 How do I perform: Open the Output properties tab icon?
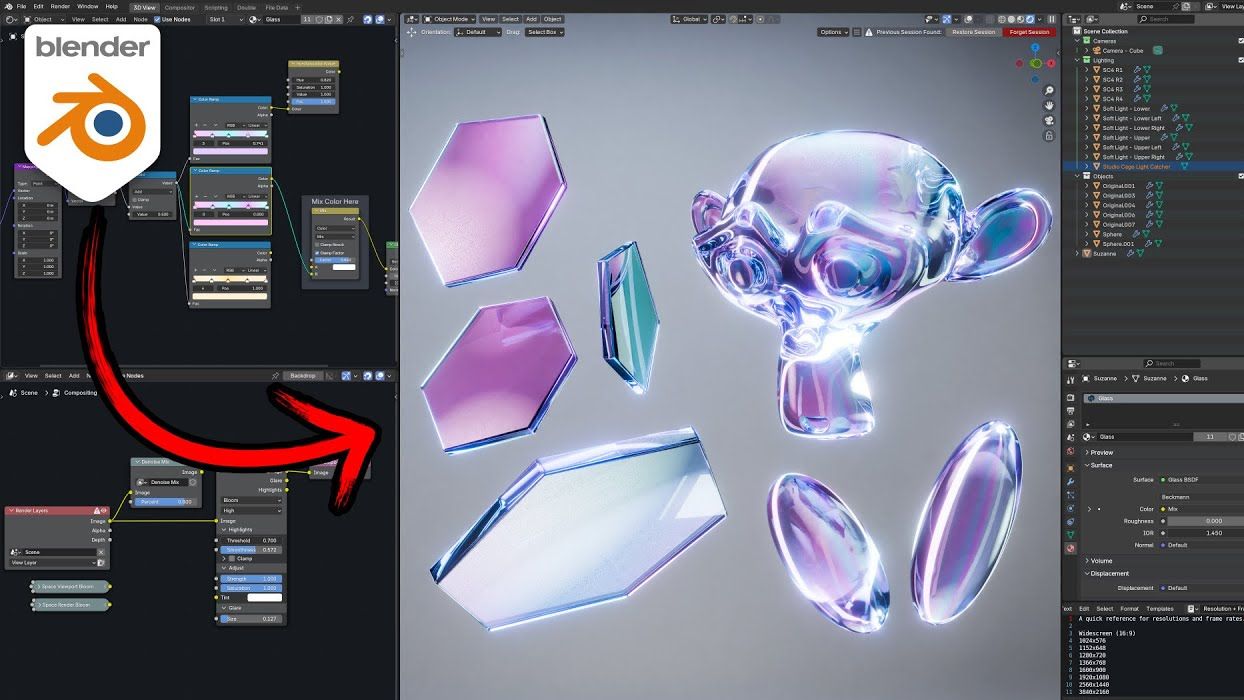pos(1071,411)
